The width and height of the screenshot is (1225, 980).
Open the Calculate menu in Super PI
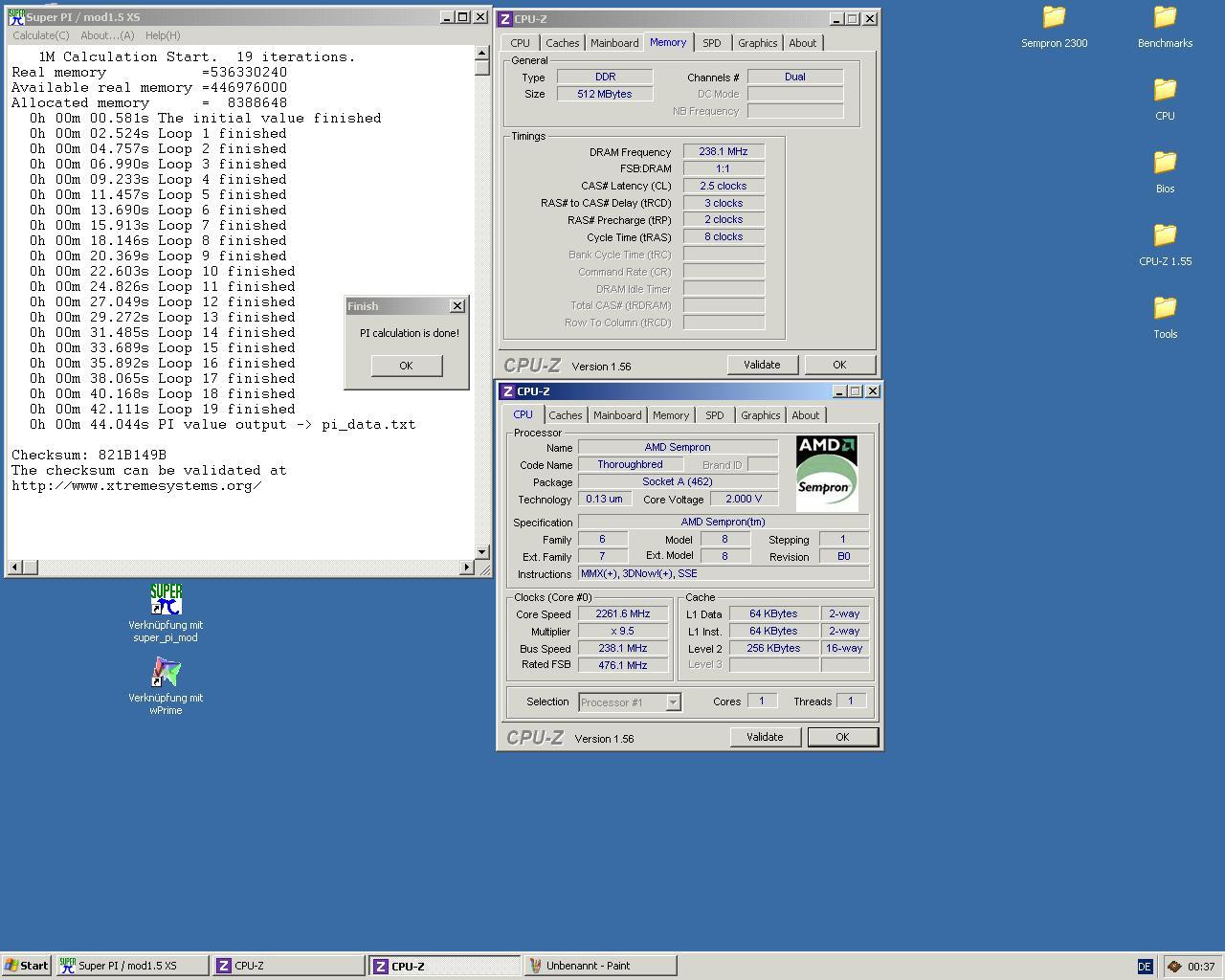pyautogui.click(x=41, y=35)
